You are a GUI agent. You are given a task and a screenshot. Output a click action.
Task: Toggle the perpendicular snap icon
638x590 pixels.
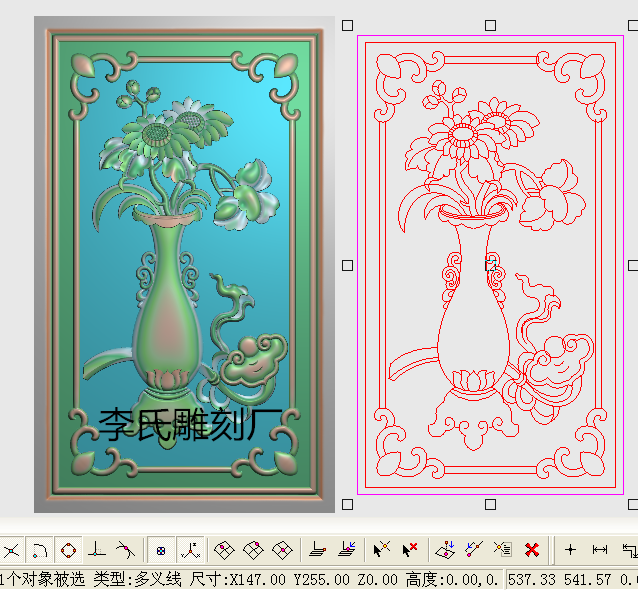[x=97, y=550]
